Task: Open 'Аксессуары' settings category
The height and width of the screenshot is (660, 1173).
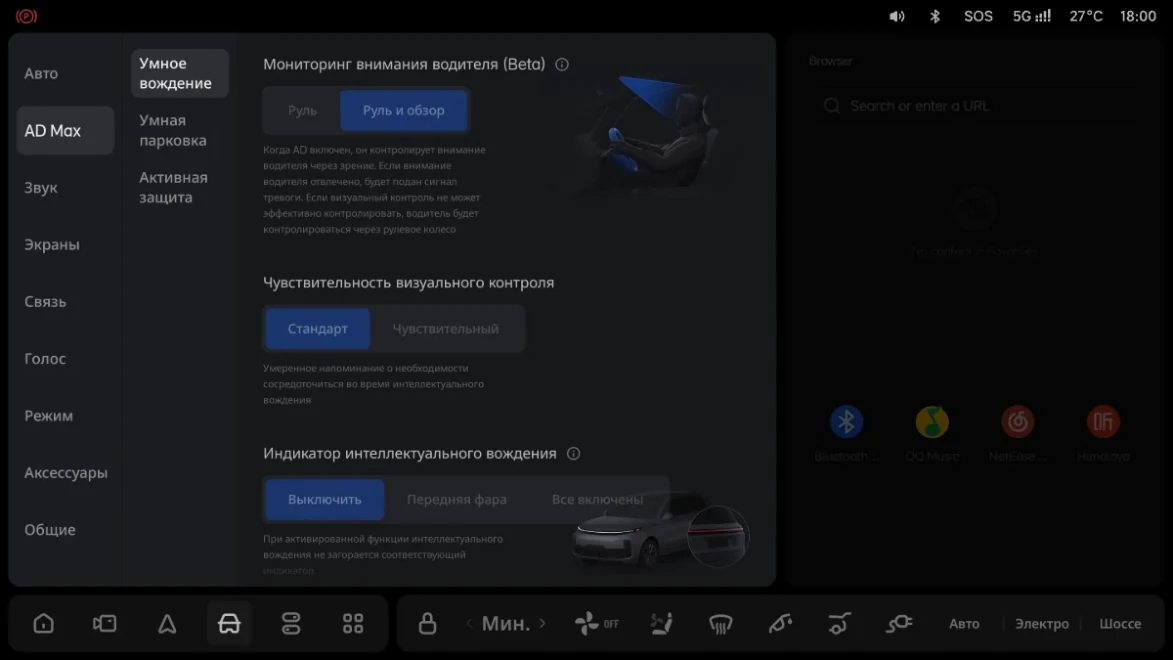Action: tap(66, 473)
